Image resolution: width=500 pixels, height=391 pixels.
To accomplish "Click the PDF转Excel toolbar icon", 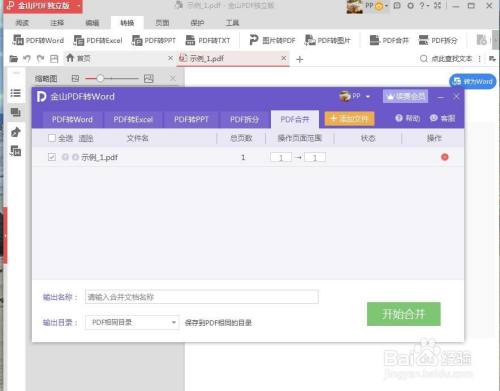I will pyautogui.click(x=79, y=40).
